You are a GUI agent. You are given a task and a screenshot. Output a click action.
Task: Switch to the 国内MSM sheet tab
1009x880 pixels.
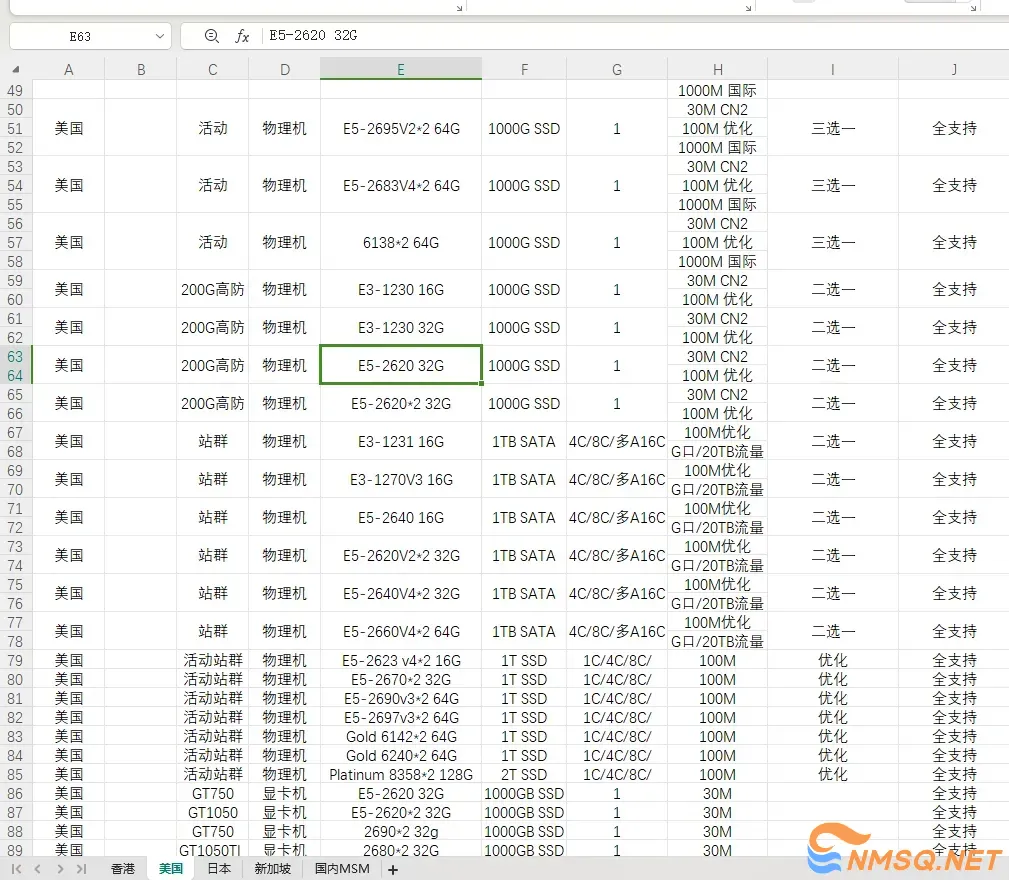pos(342,869)
